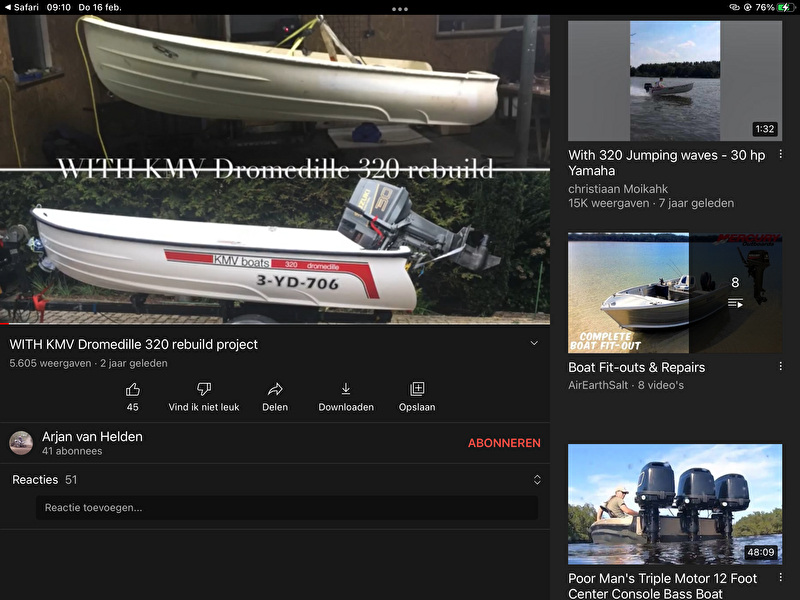Tap the like count '45'
Image resolution: width=800 pixels, height=600 pixels.
133,407
